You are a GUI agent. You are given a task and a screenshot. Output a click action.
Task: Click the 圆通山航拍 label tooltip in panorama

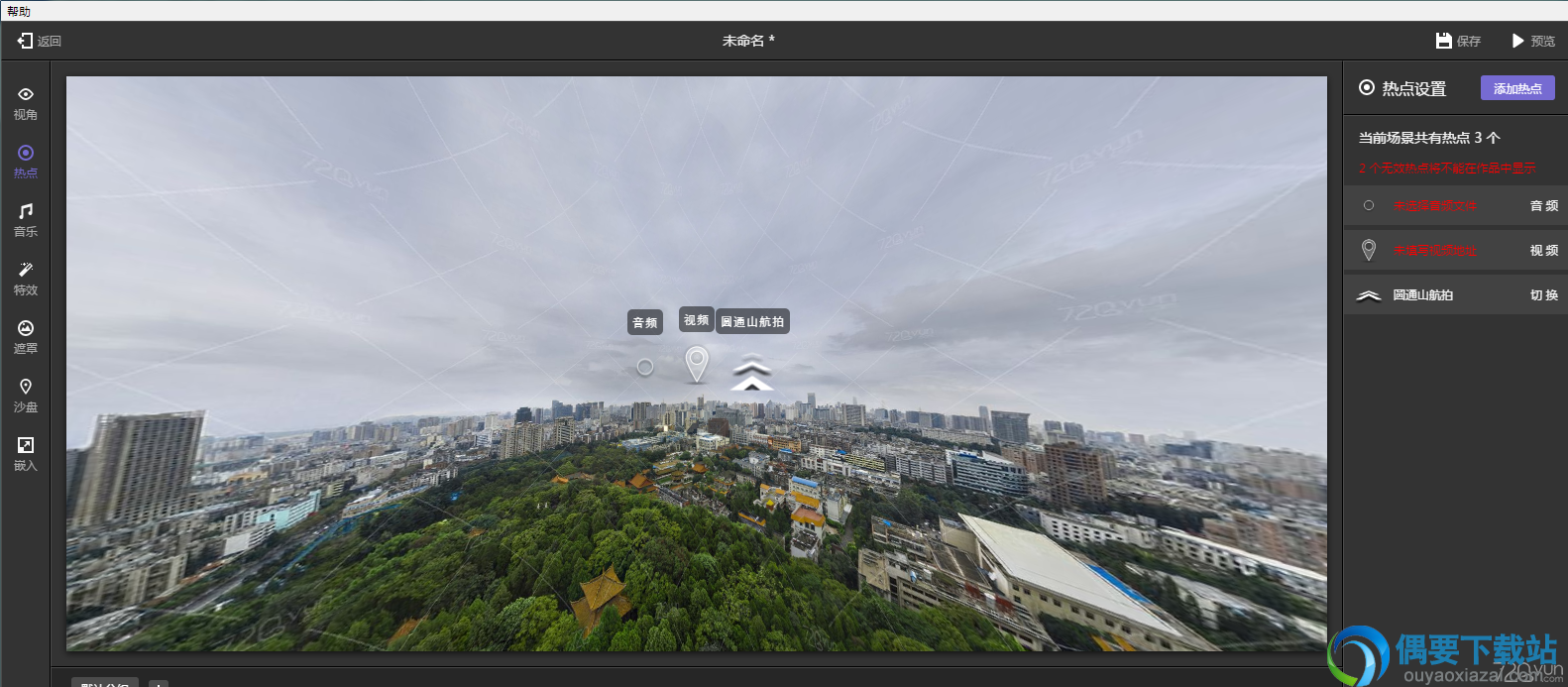(752, 321)
